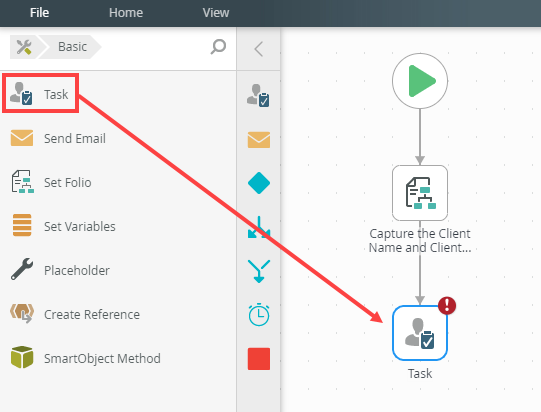Pick the Set Folio step icon
The height and width of the screenshot is (412, 541).
tap(22, 182)
